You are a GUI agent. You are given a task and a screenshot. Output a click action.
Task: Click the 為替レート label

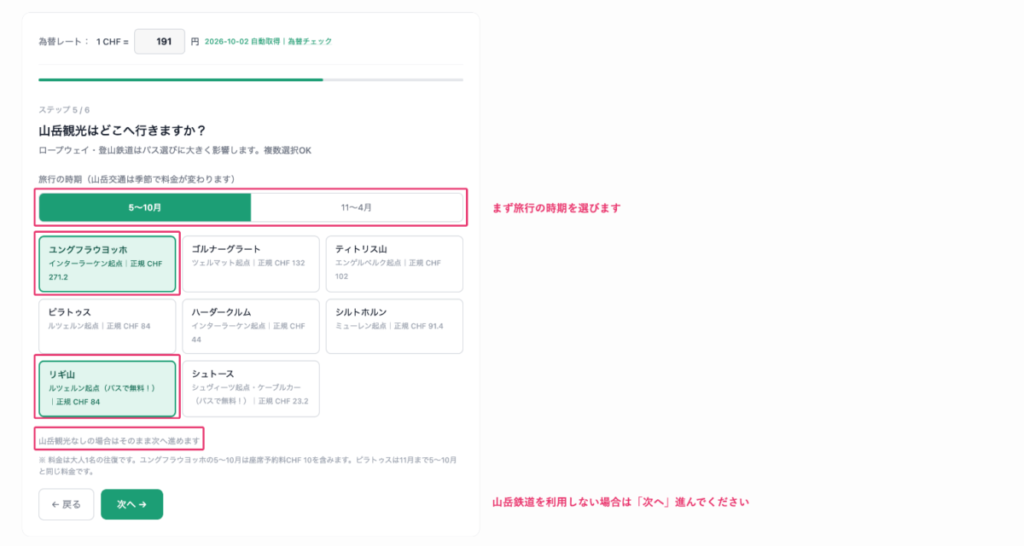point(63,41)
